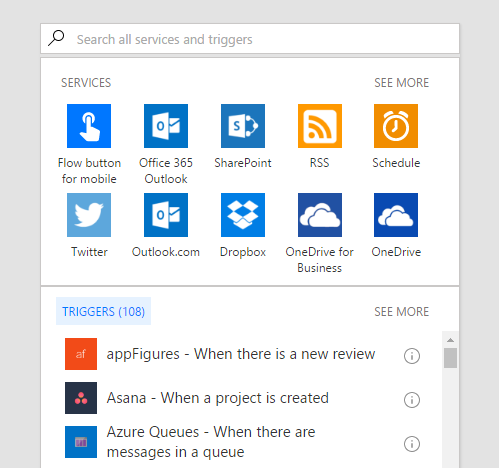
Task: Click the triggers list scrollbar thumb
Action: pos(450,358)
